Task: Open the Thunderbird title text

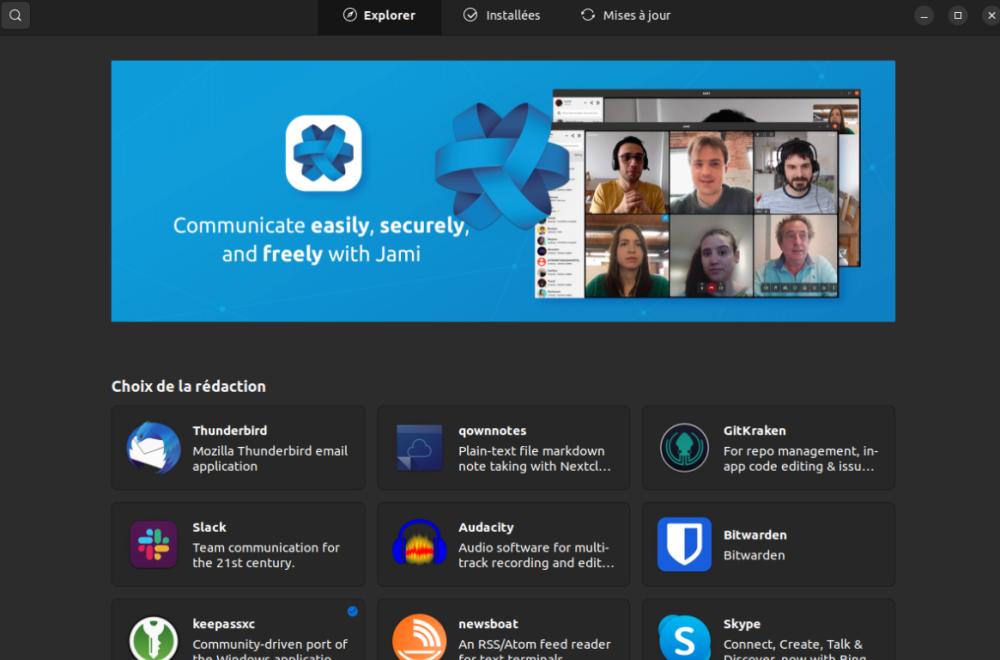Action: click(230, 430)
